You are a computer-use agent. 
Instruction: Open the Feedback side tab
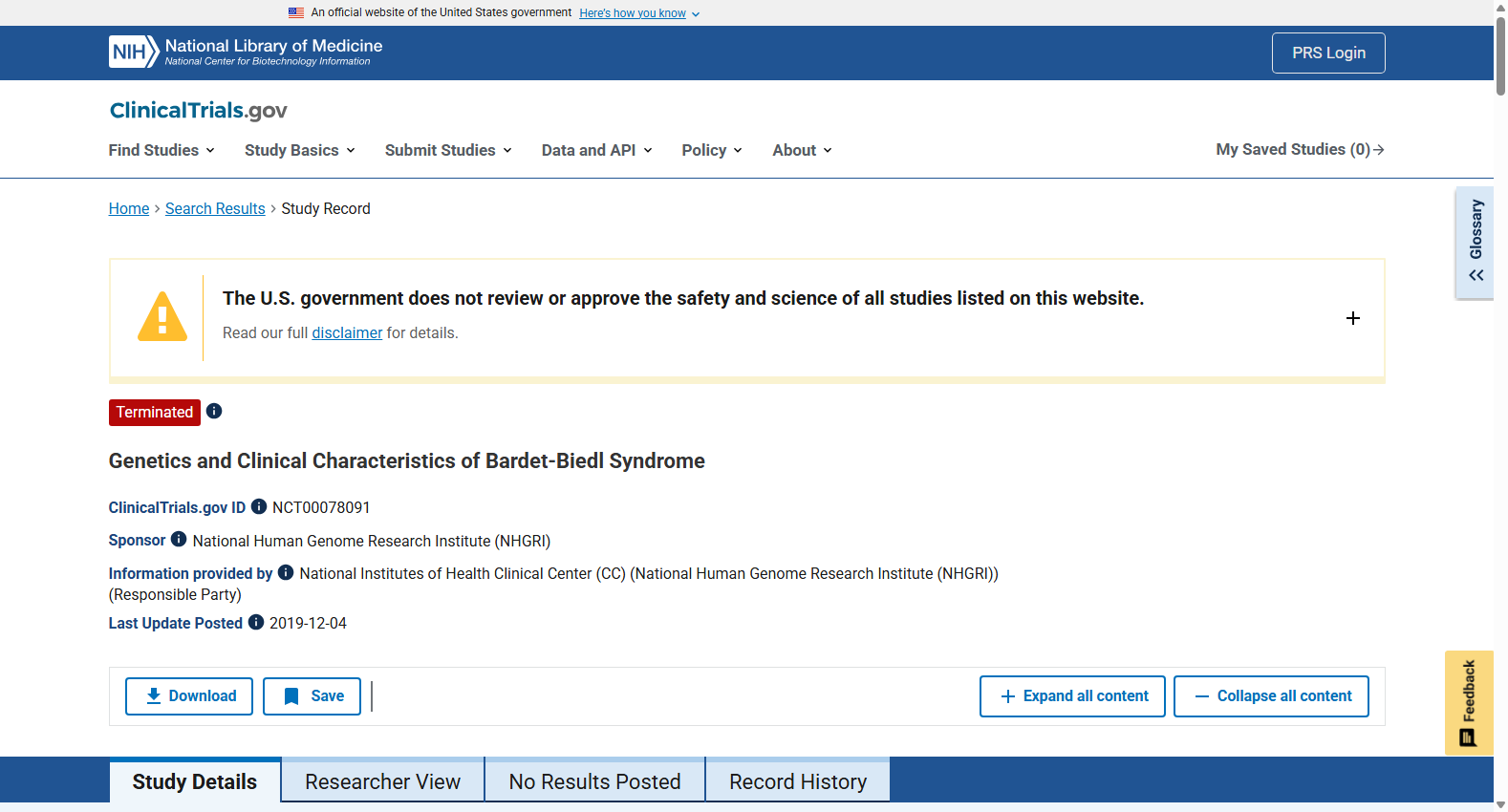[1469, 703]
